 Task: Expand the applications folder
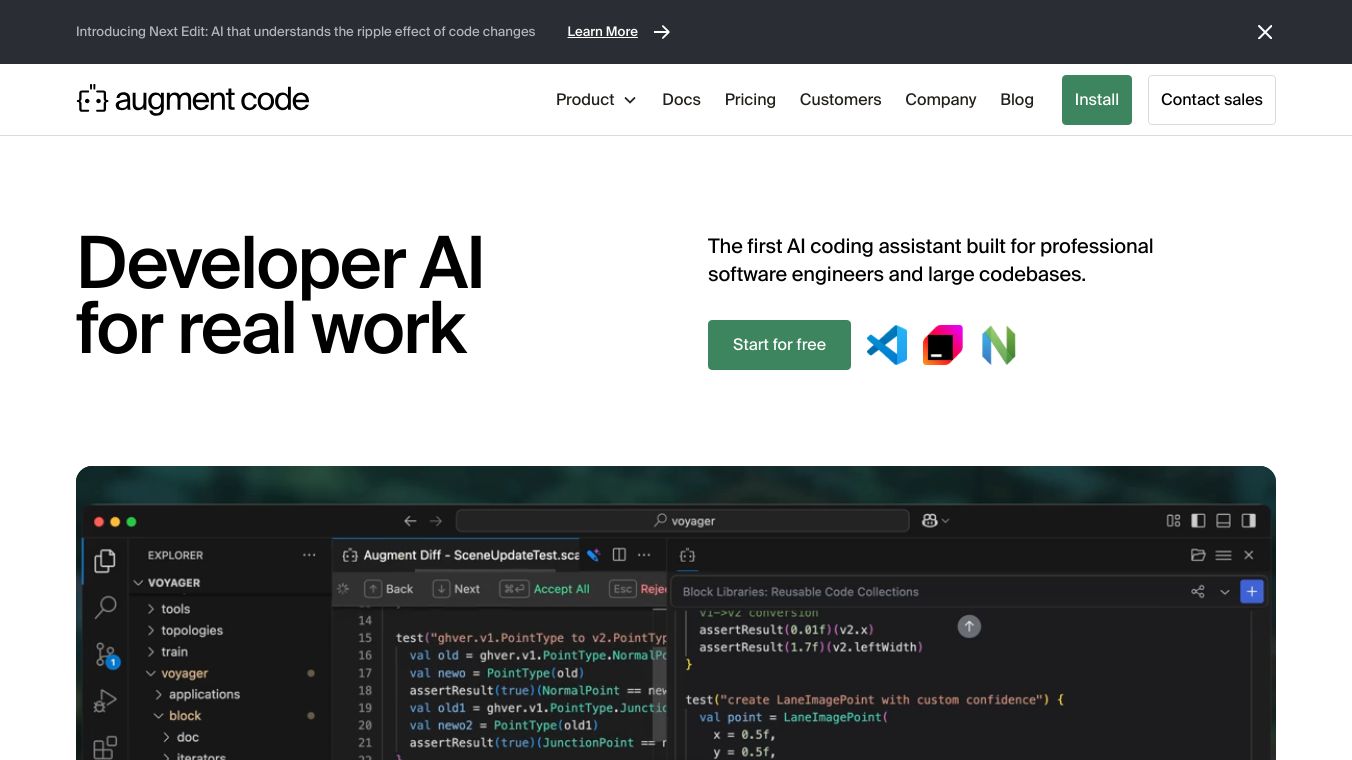coord(197,695)
